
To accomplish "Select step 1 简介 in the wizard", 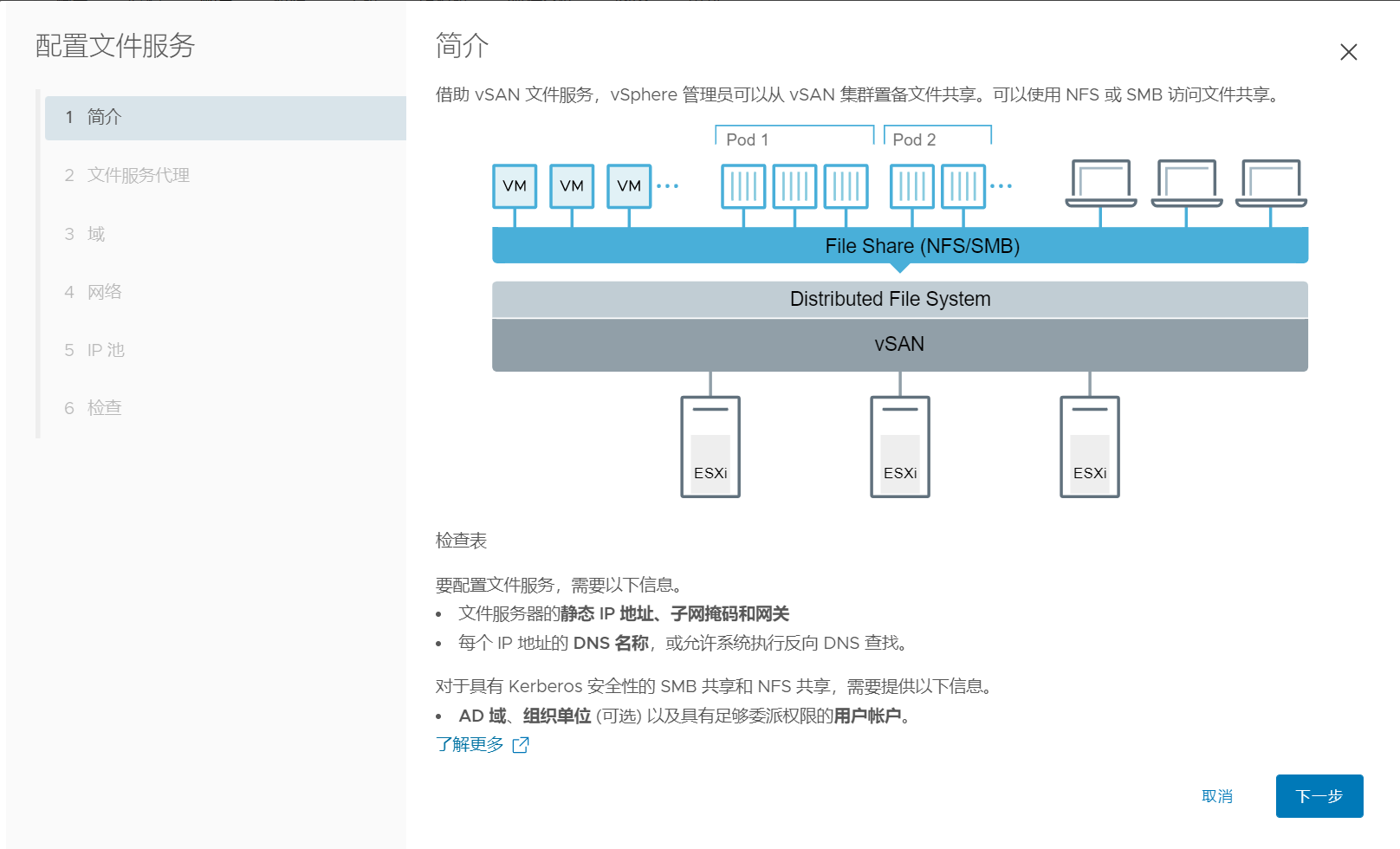I will pyautogui.click(x=225, y=117).
